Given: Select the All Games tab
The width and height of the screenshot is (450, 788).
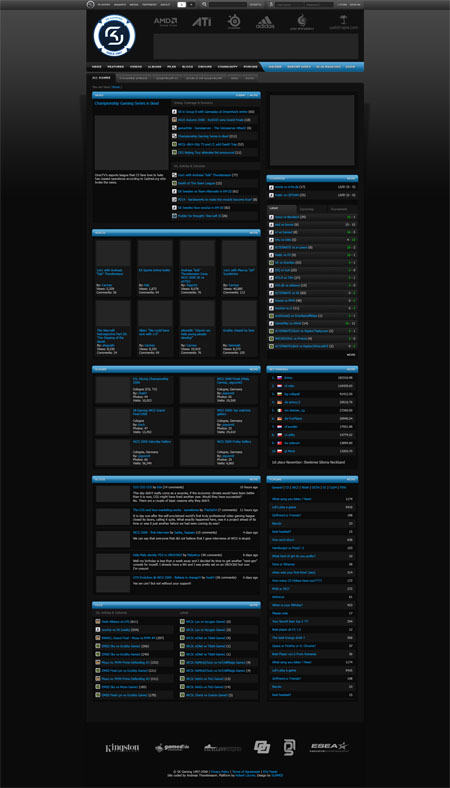Looking at the screenshot, I should point(101,78).
